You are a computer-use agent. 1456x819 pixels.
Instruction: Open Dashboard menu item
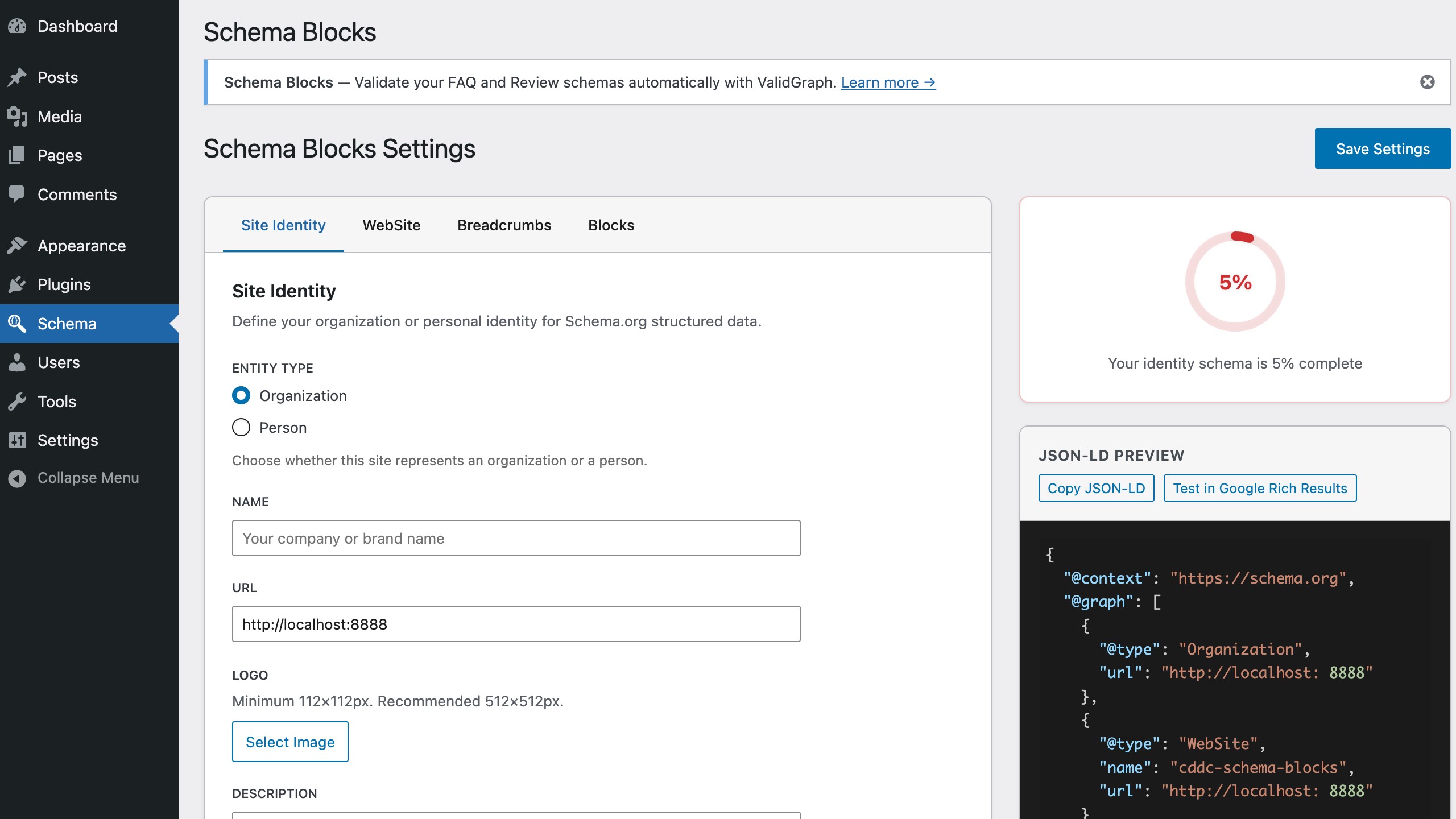click(x=89, y=26)
